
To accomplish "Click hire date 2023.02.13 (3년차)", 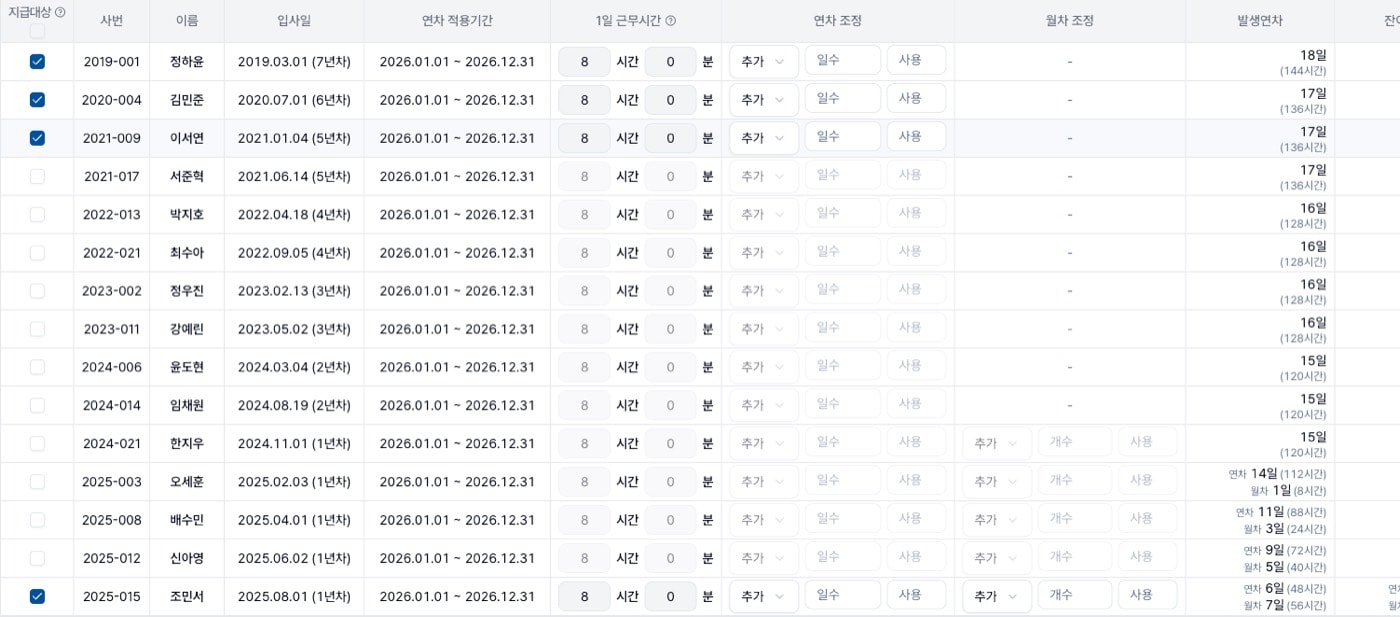I will 294,291.
